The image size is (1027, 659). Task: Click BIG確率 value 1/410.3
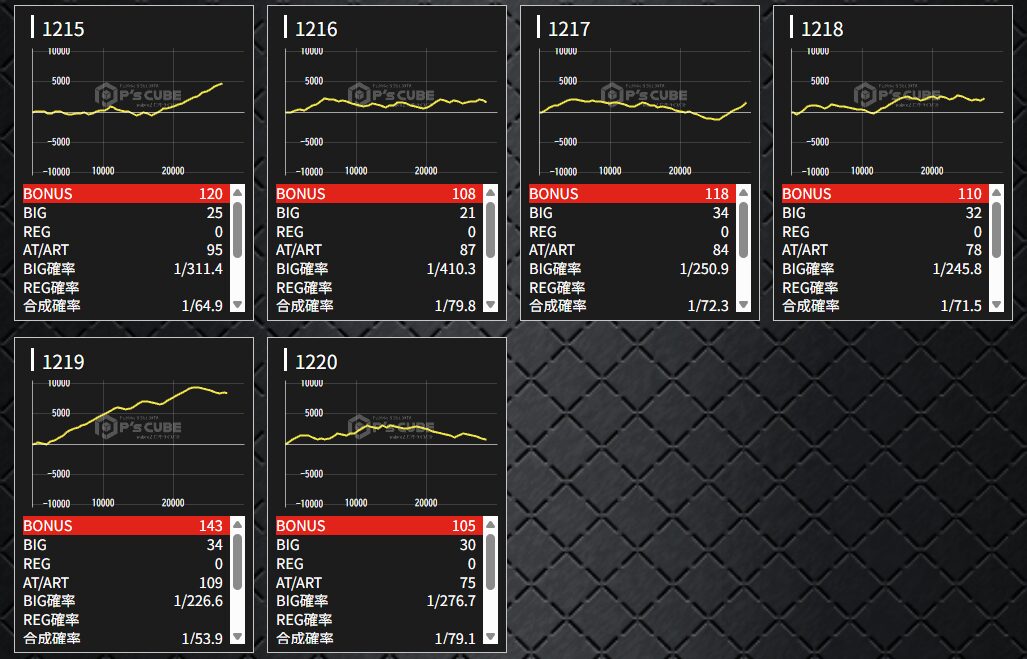click(x=451, y=269)
